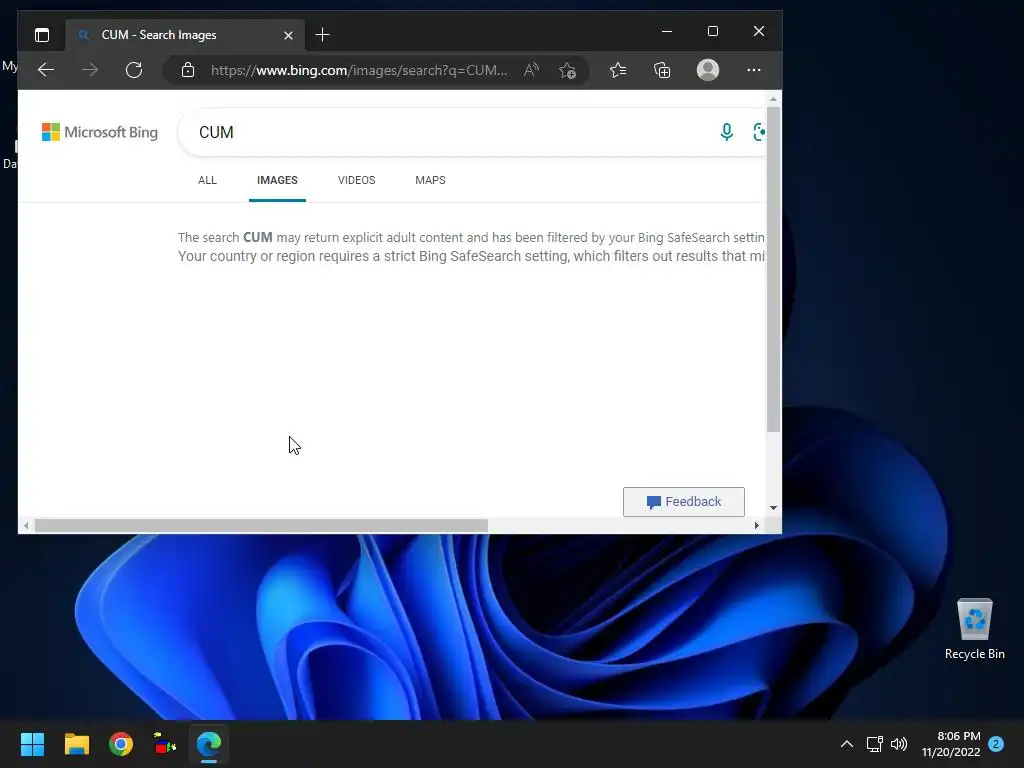Open the Collections panel
This screenshot has height=768, width=1024.
[662, 70]
